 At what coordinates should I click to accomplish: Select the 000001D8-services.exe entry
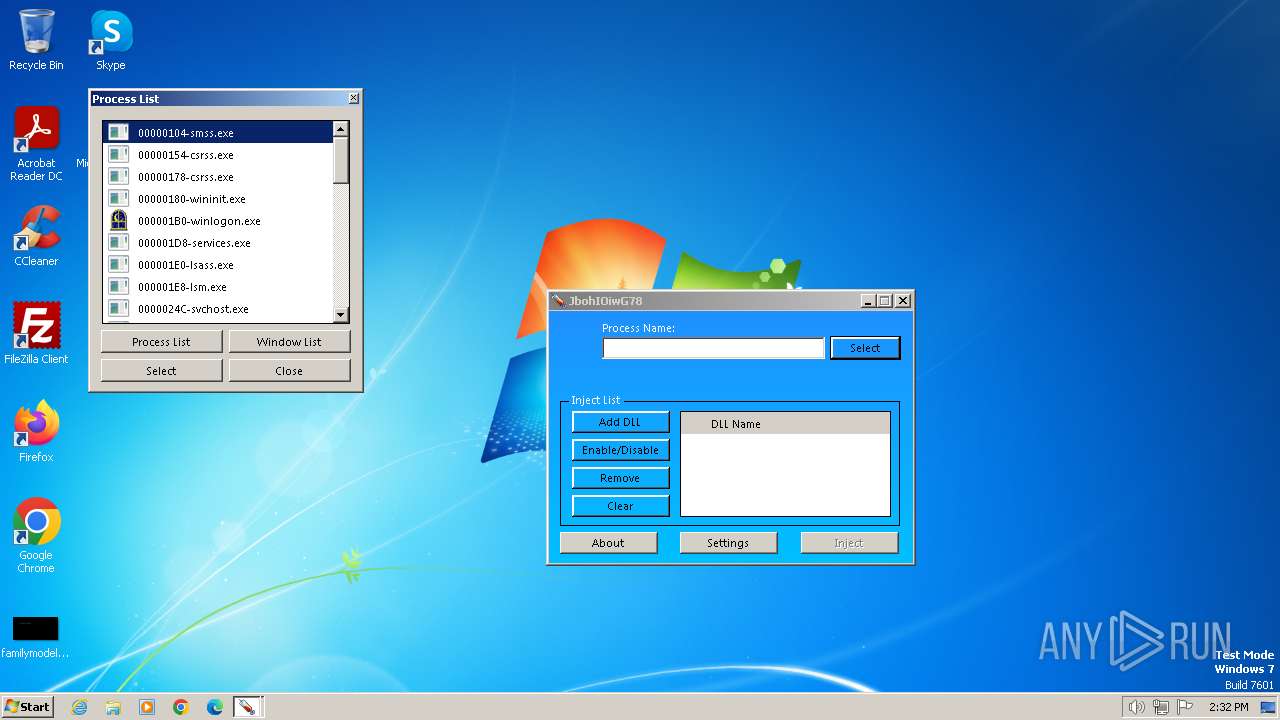pyautogui.click(x=218, y=242)
